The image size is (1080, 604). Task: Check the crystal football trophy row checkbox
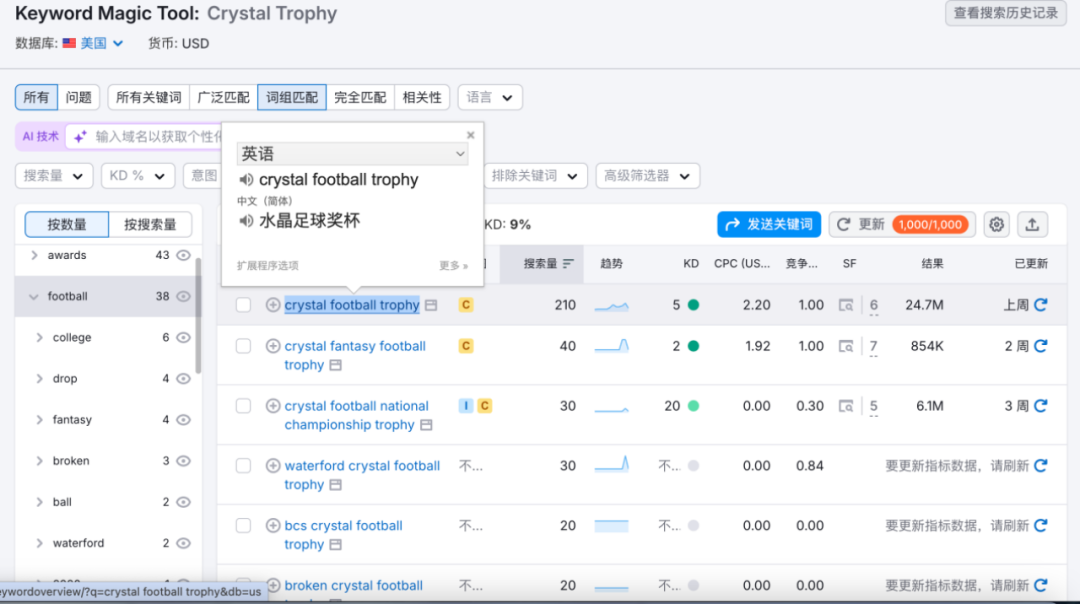[243, 305]
